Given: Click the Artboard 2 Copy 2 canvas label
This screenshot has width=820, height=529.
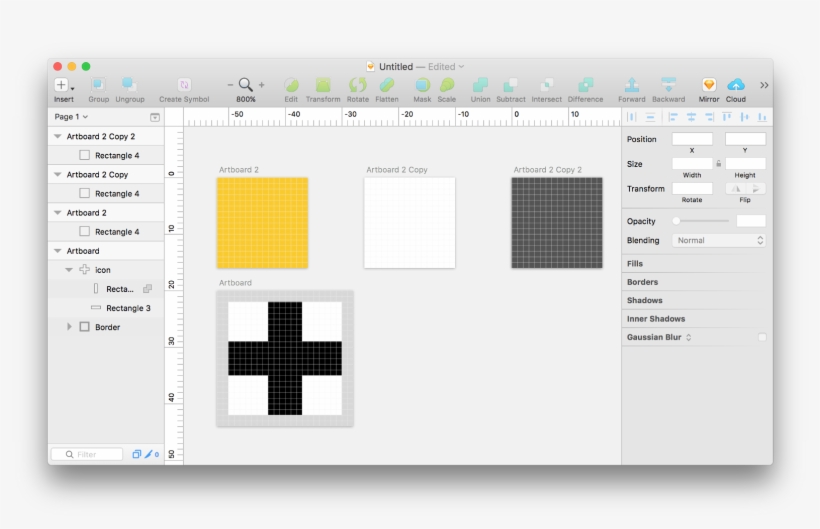Looking at the screenshot, I should click(547, 170).
